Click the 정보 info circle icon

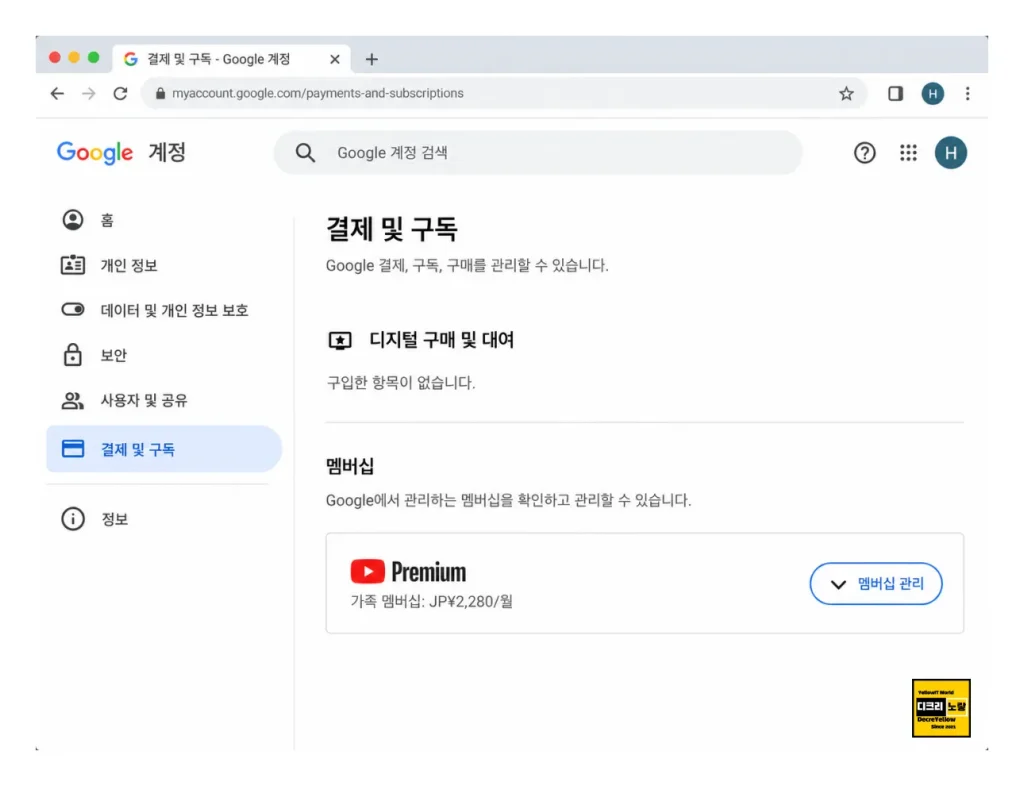[x=72, y=519]
